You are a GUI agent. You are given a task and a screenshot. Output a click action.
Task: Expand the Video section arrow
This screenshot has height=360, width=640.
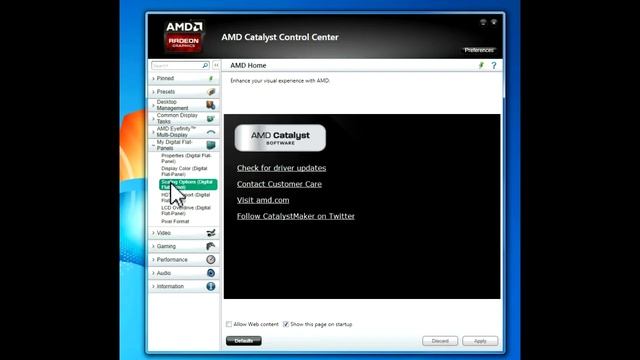[153, 233]
